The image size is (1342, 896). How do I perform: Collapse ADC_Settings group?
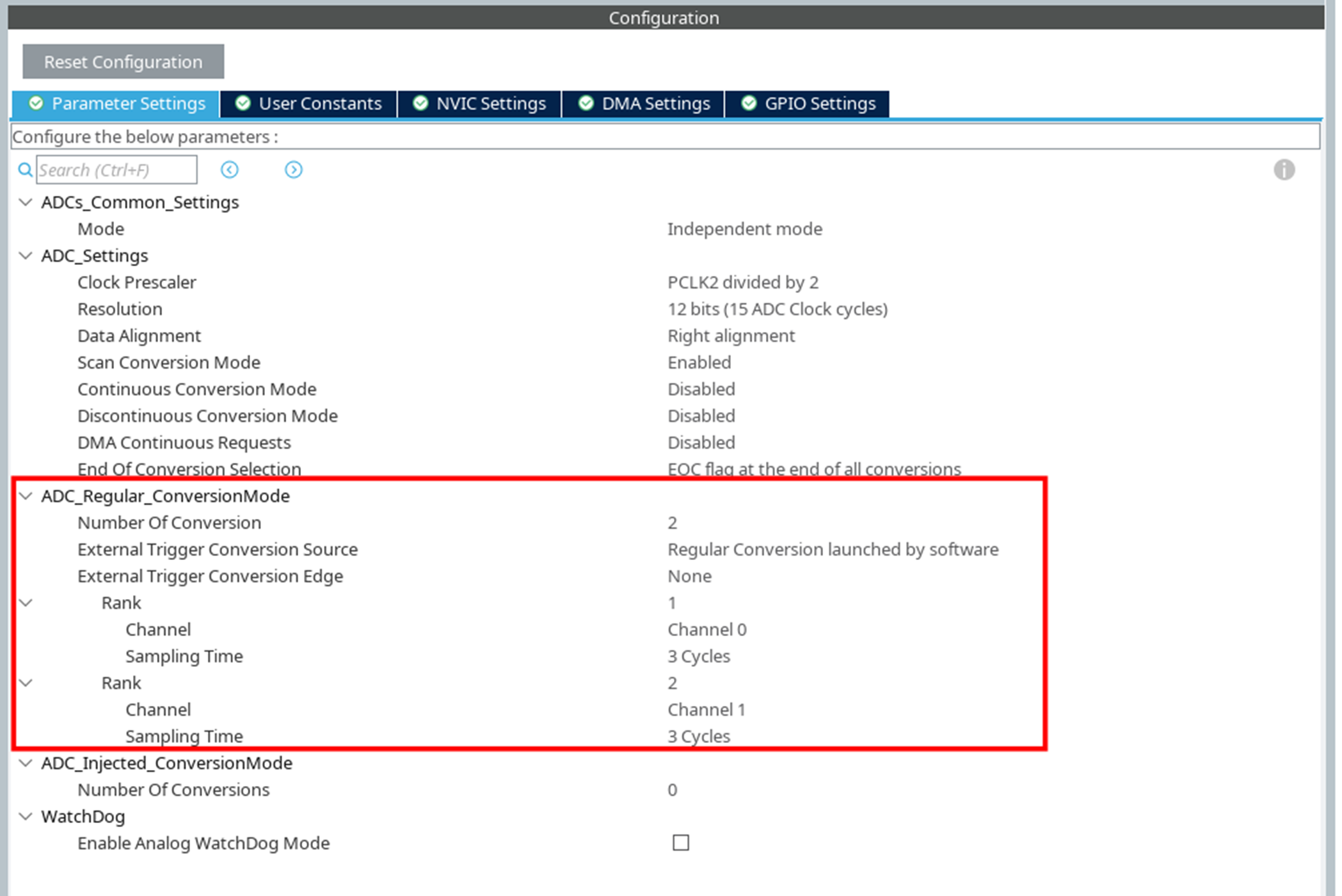point(26,256)
